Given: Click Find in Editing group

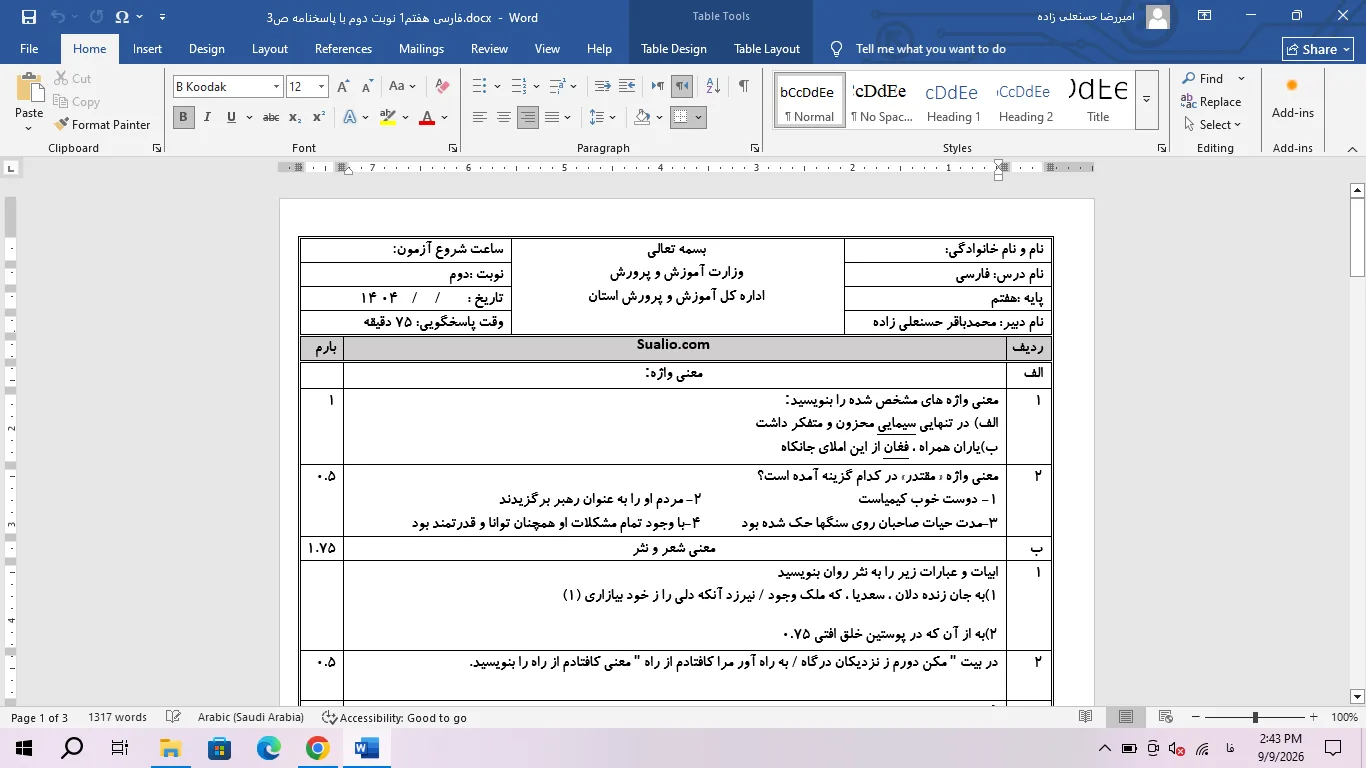Looking at the screenshot, I should [x=1202, y=79].
